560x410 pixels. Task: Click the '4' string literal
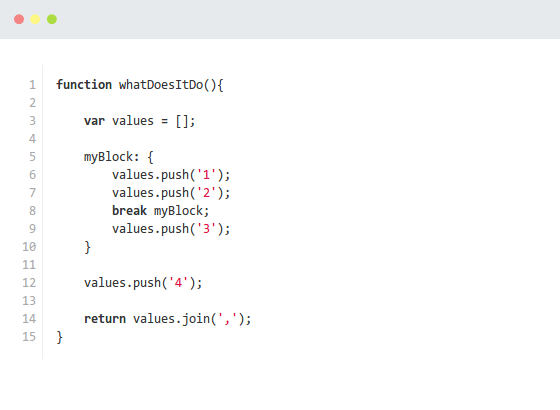(178, 283)
